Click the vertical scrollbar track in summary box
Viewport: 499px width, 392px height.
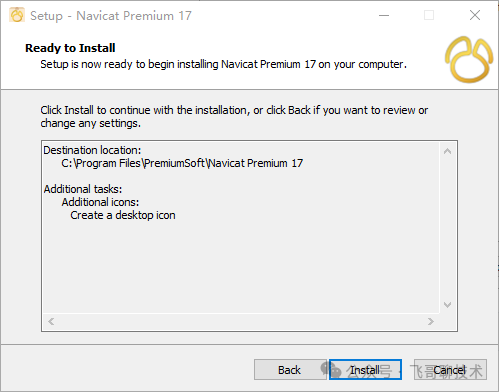pos(448,228)
